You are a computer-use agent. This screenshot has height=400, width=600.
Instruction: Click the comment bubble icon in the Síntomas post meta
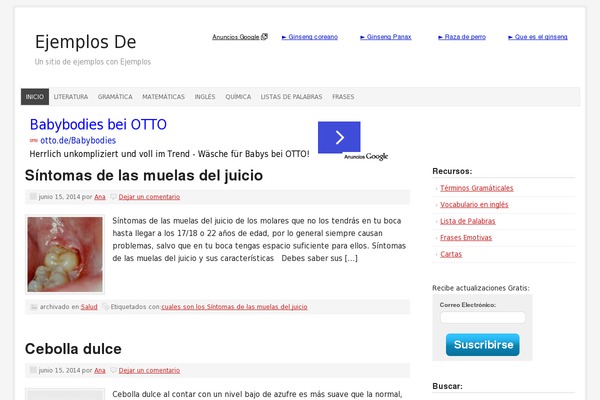click(113, 197)
